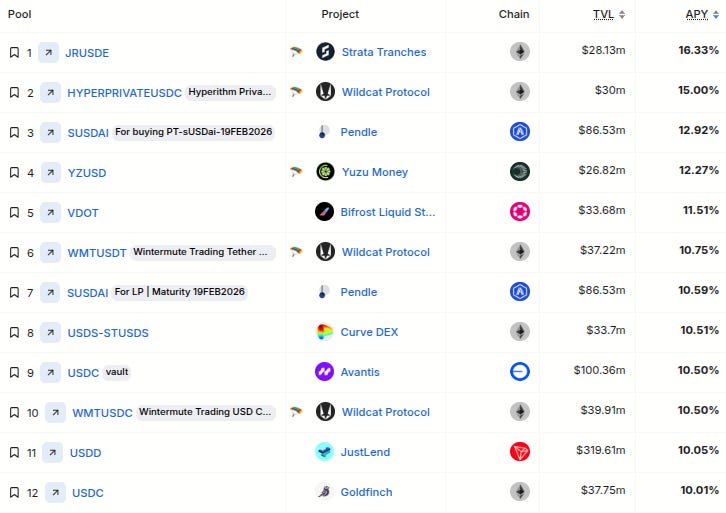Click the 'For LP | Maturity 19FEB2026' tag
726x513 pixels.
[180, 292]
